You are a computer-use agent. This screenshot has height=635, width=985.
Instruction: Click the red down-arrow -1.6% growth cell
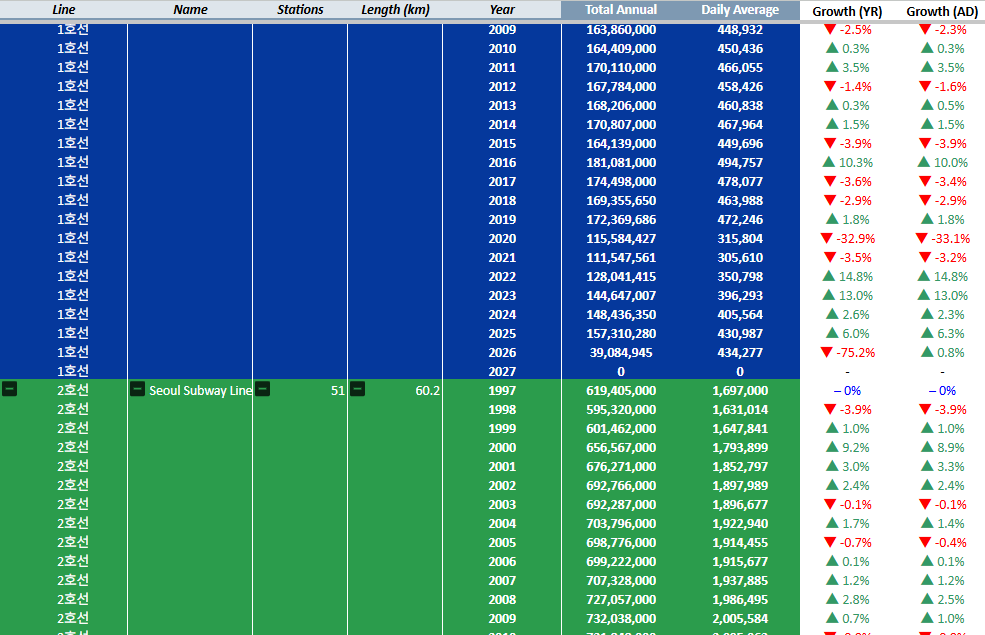[942, 87]
